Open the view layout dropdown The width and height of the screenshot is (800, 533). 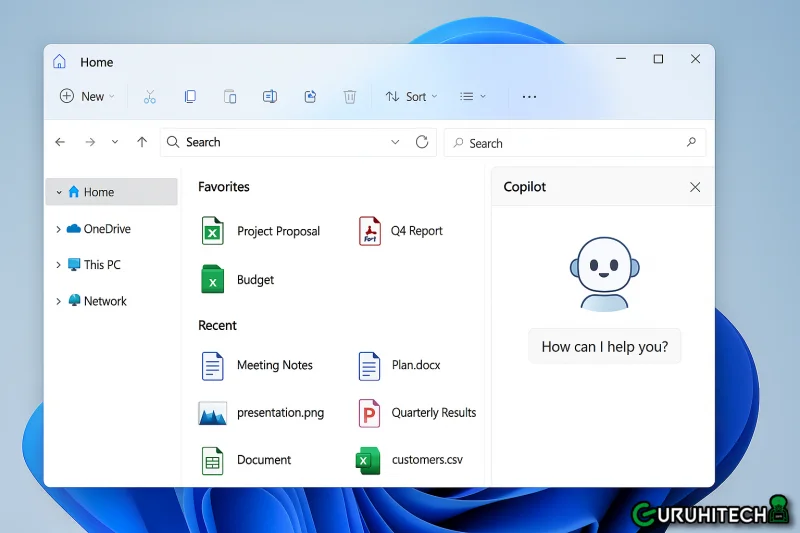point(472,96)
